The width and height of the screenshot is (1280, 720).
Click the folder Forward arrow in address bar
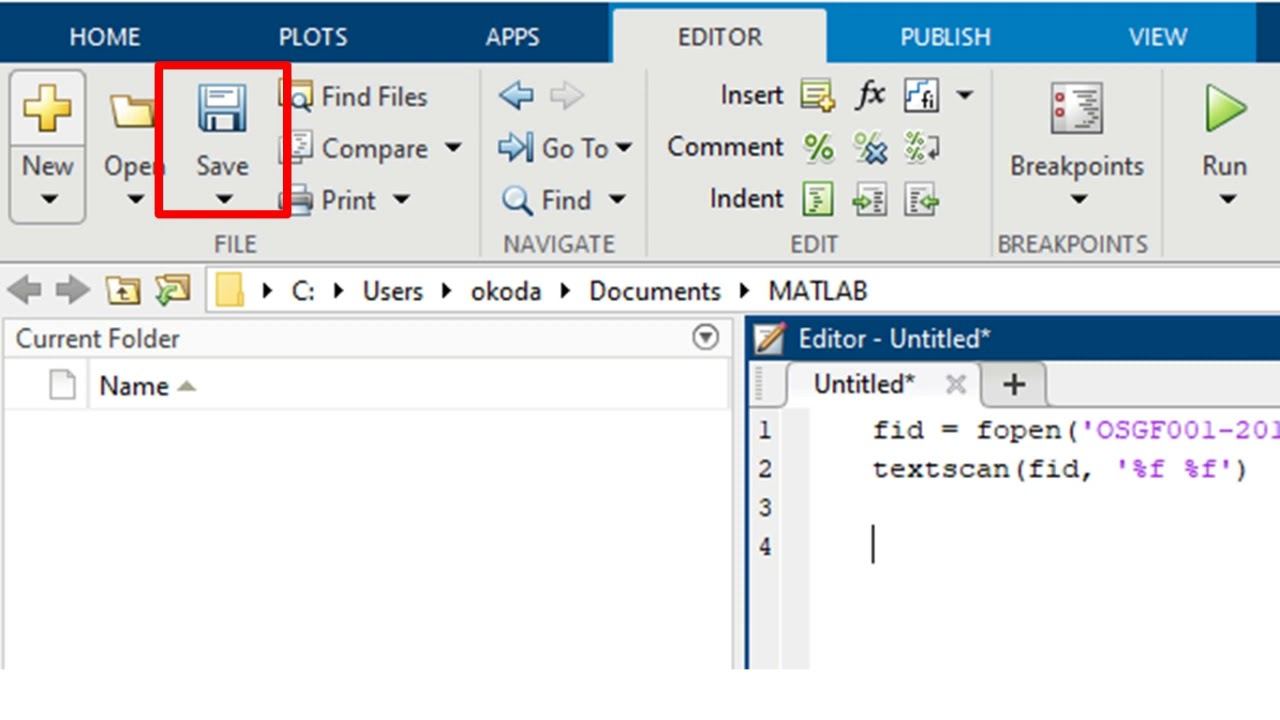point(72,291)
